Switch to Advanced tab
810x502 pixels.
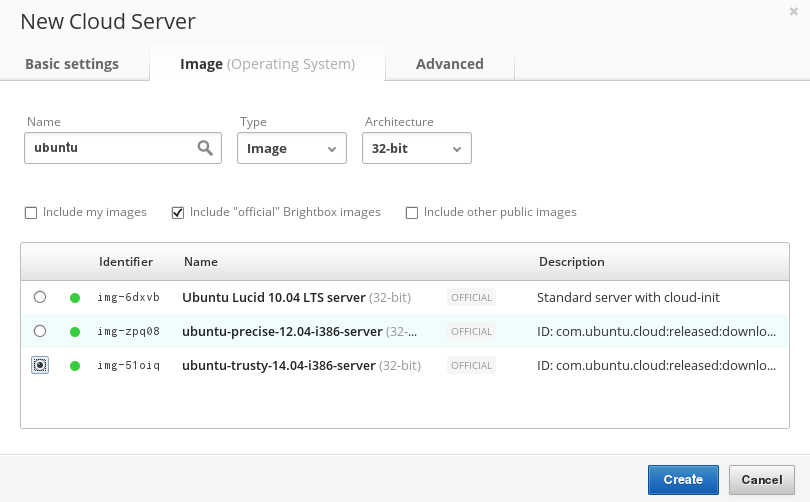[x=450, y=64]
